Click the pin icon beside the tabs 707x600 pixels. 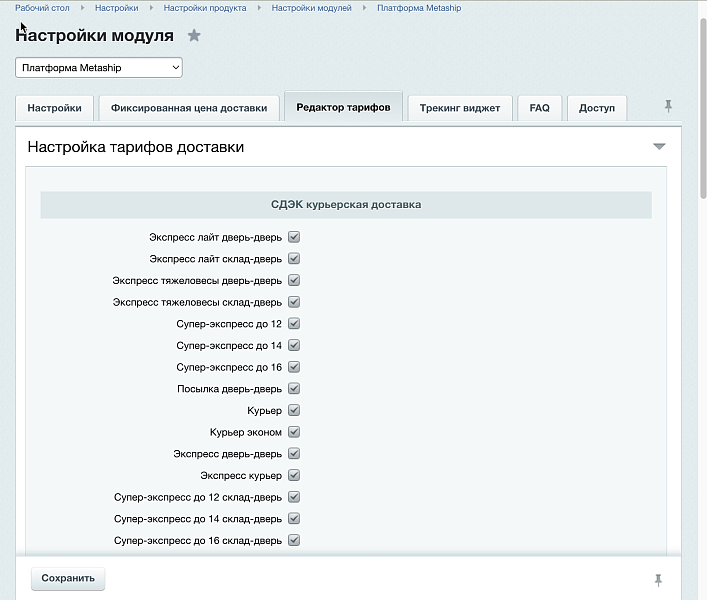668,106
